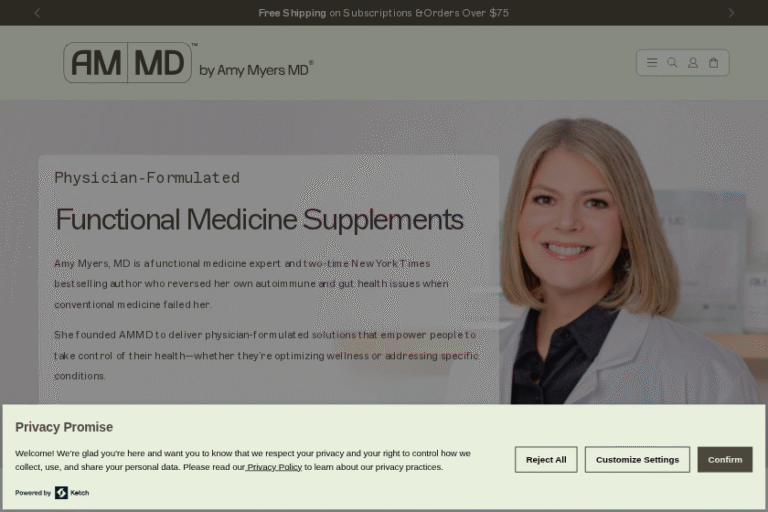Confirm the privacy preferences

tap(725, 460)
